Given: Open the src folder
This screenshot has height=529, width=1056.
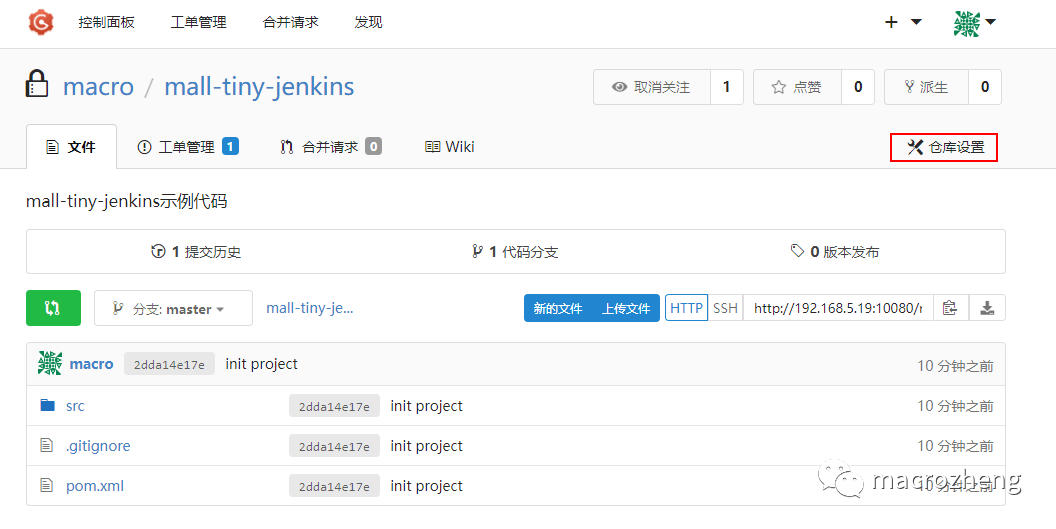Looking at the screenshot, I should [75, 406].
